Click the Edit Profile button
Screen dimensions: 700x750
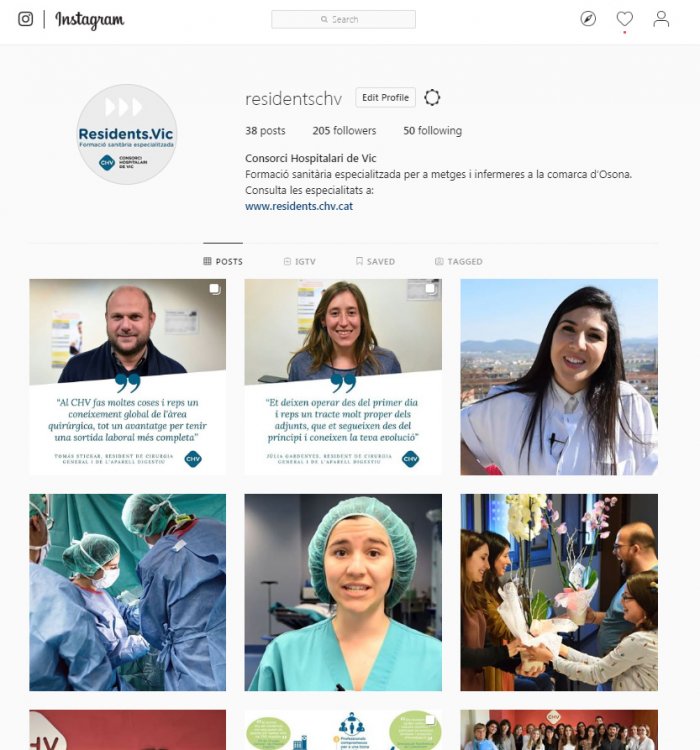click(385, 98)
